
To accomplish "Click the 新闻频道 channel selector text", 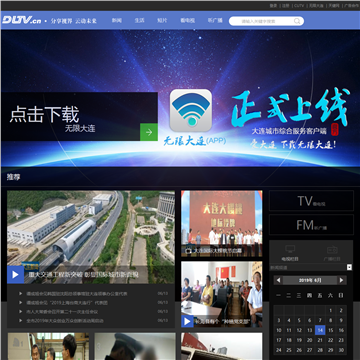I will pos(279,267).
